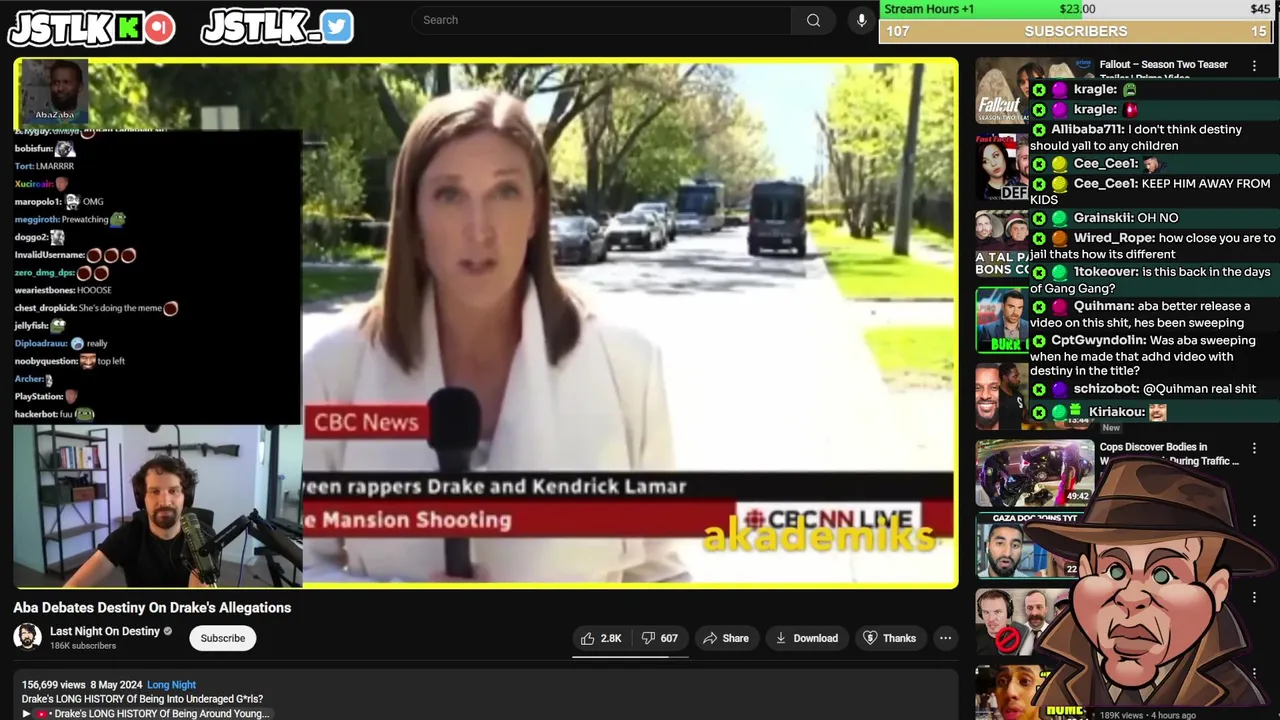Subscribe to Last Night On Destiny

click(222, 638)
